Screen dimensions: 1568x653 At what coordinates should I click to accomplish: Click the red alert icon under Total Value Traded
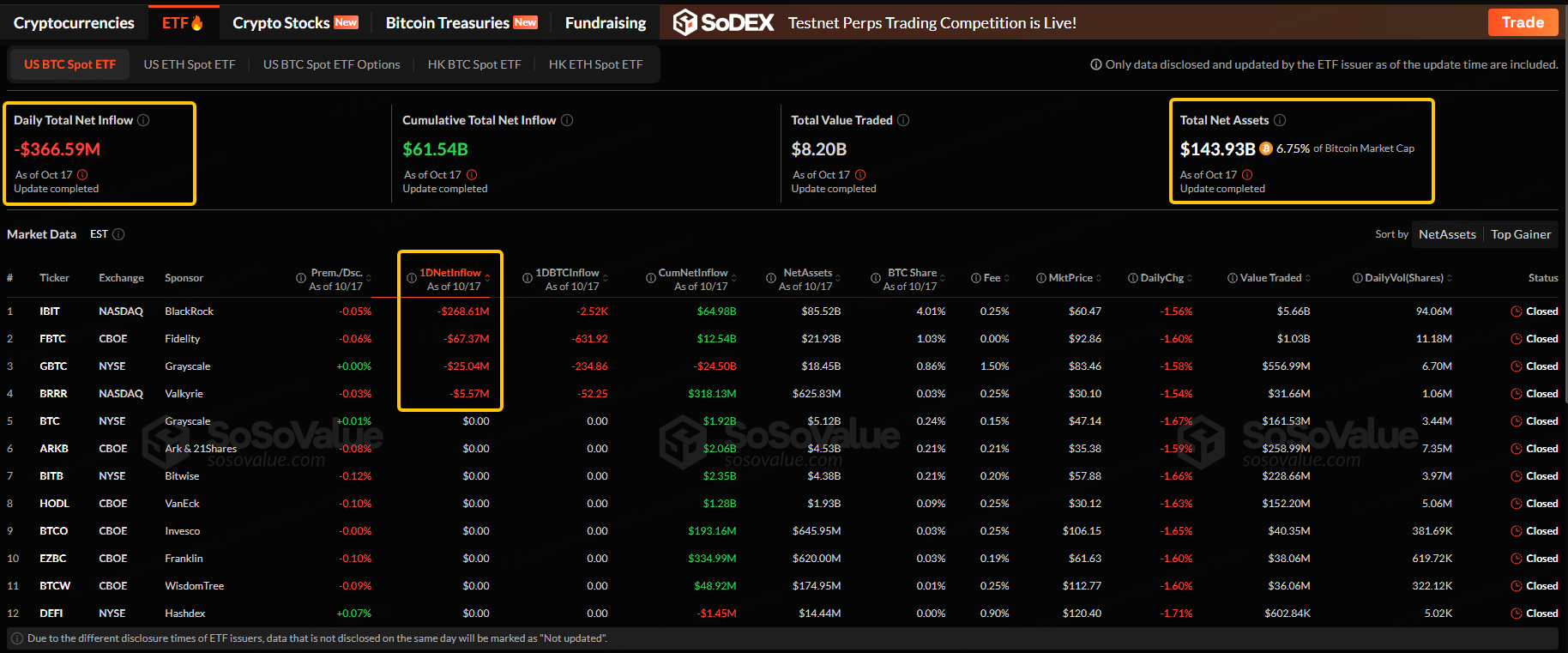click(860, 175)
